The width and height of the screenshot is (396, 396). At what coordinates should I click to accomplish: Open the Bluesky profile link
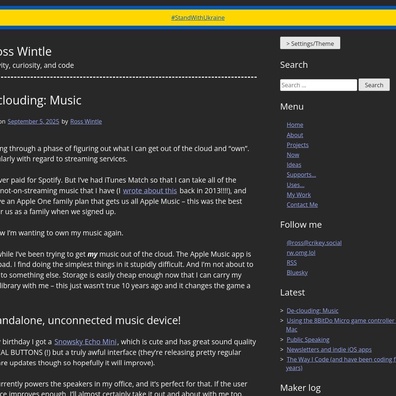click(x=297, y=273)
